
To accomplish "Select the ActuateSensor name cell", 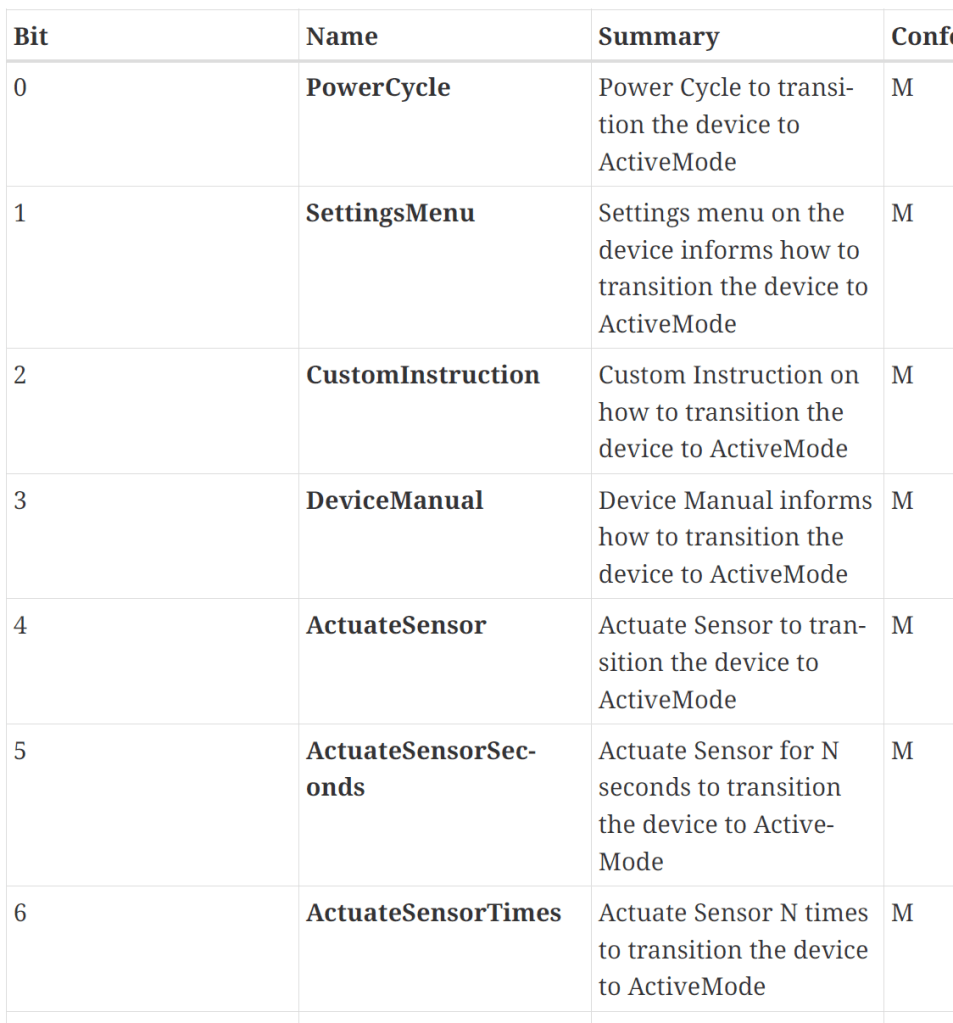I will pos(396,625).
